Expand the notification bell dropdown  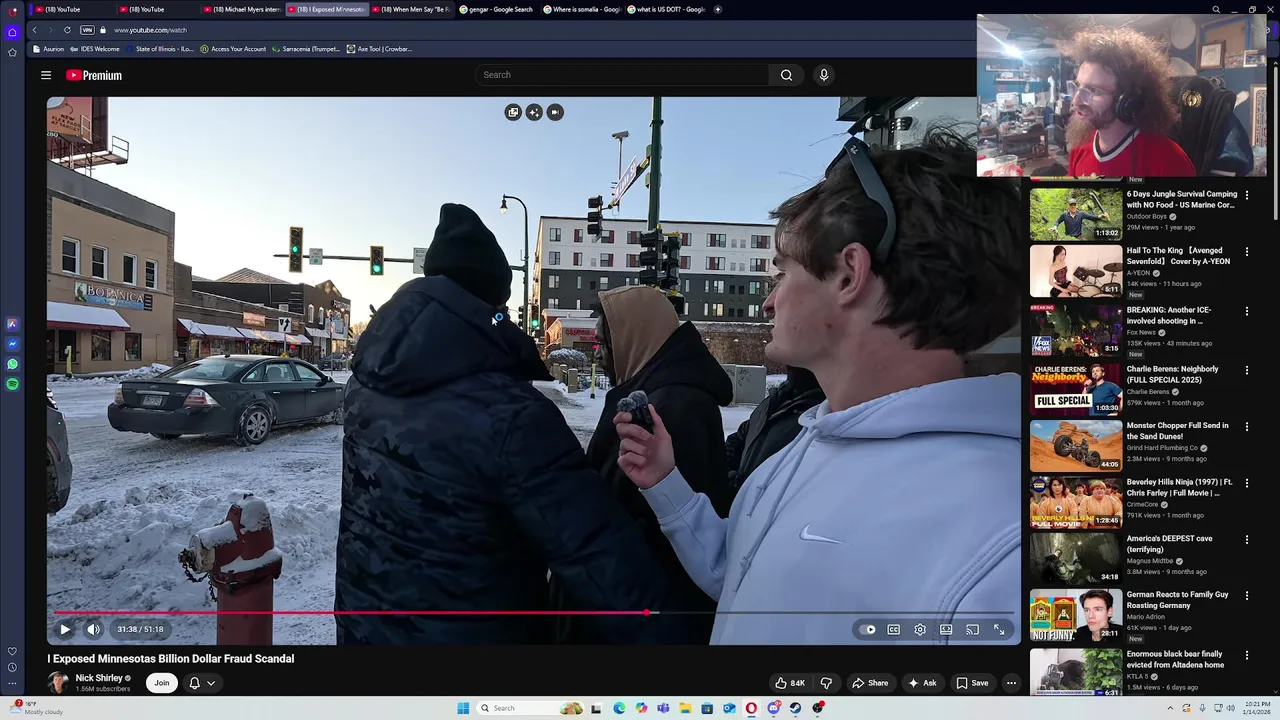pyautogui.click(x=202, y=683)
